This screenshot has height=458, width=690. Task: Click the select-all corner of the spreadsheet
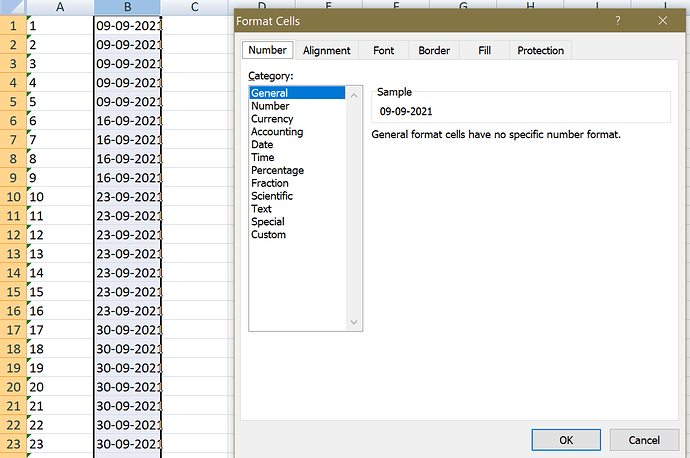pos(13,7)
